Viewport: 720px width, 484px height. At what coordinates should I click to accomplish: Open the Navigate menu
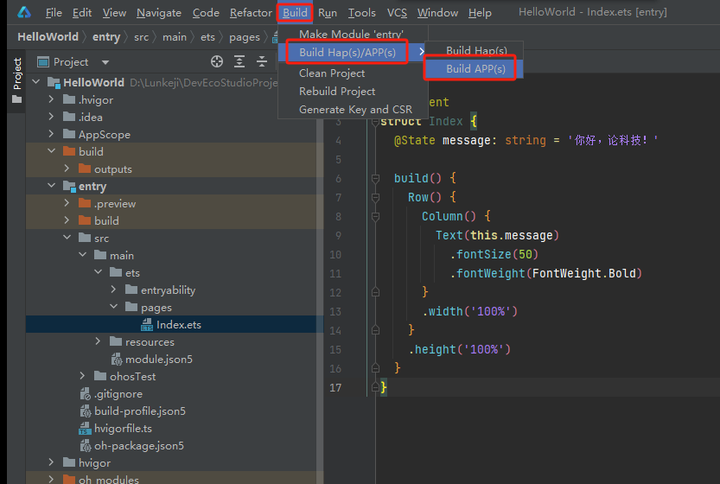(x=158, y=13)
